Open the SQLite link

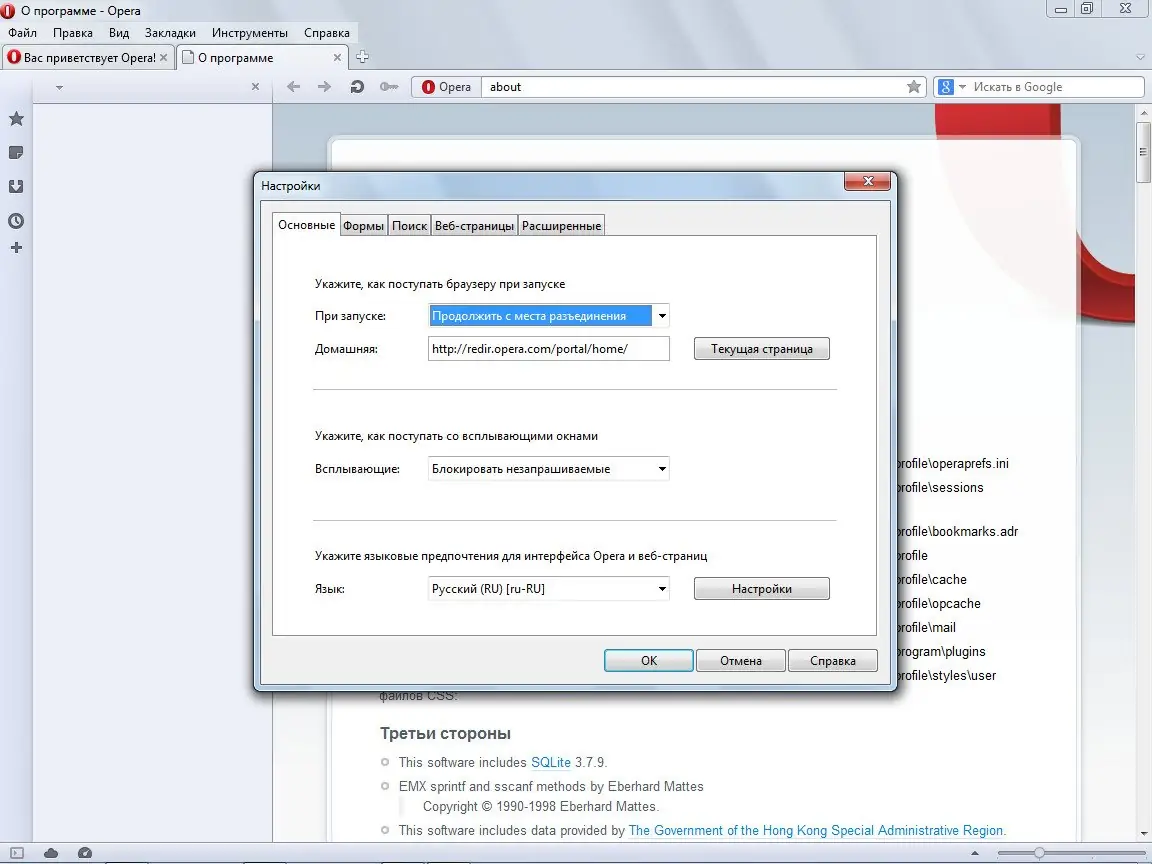pyautogui.click(x=551, y=763)
